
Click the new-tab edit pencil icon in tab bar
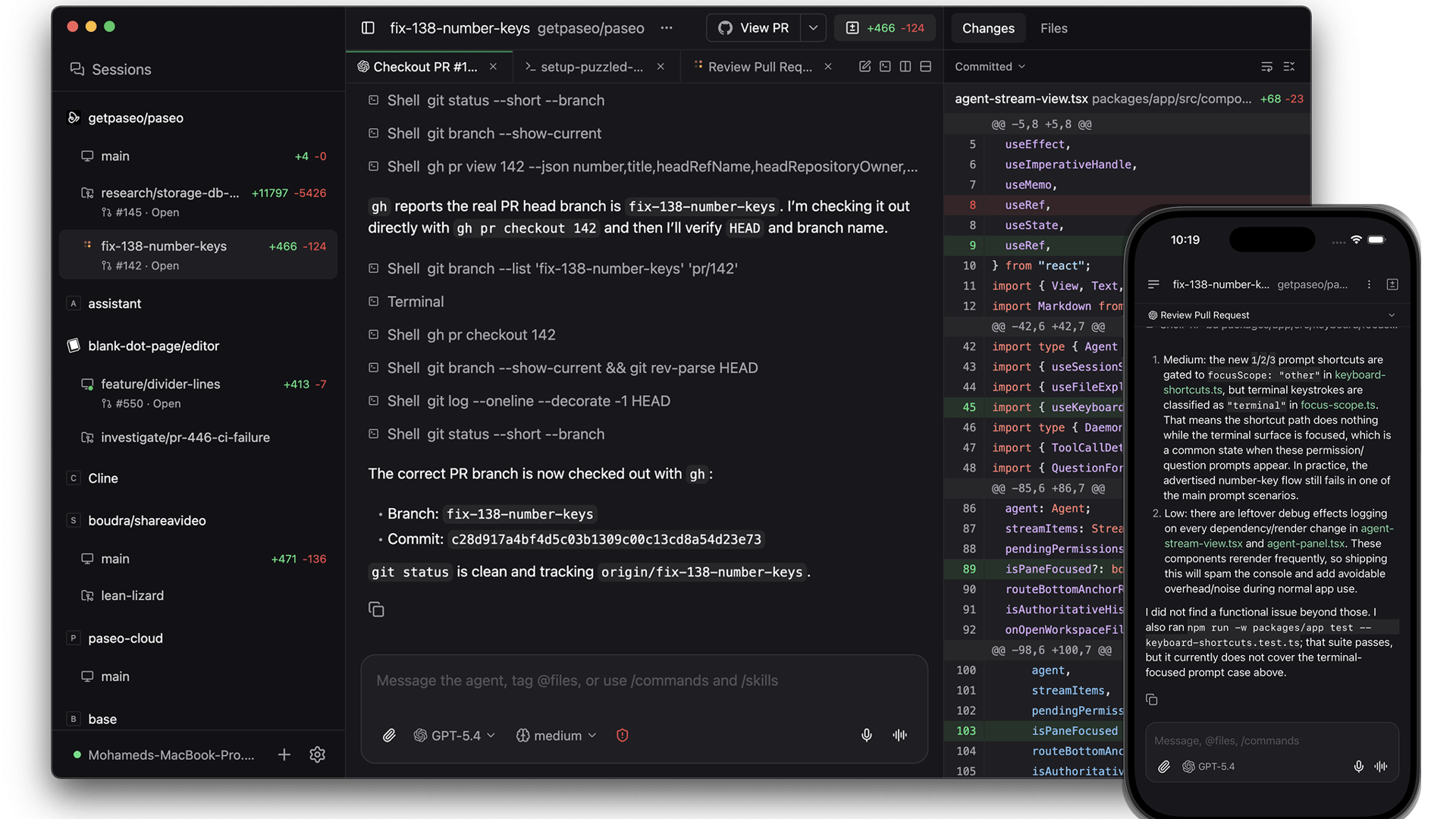pyautogui.click(x=864, y=67)
